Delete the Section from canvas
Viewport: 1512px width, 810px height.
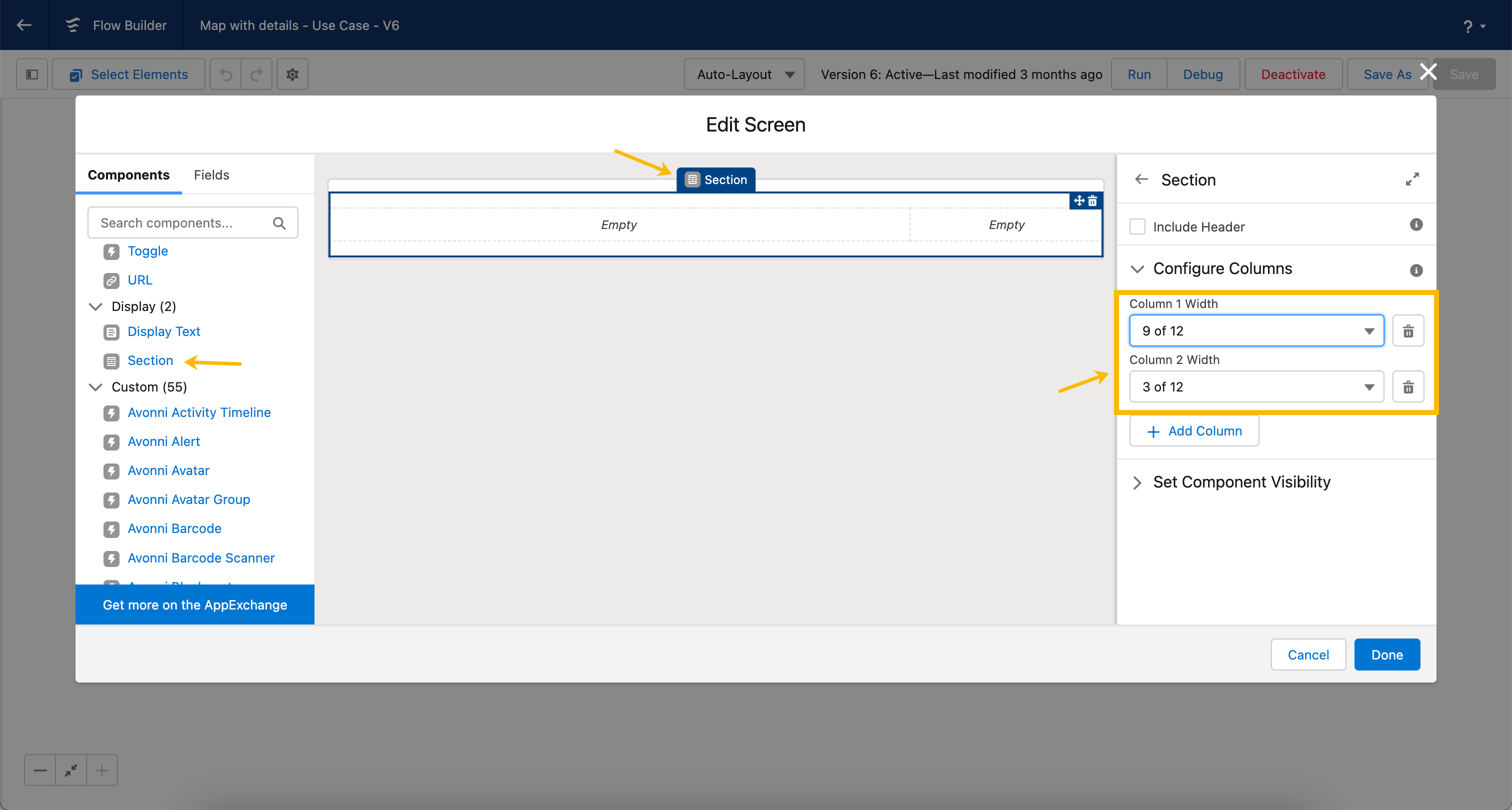pyautogui.click(x=1092, y=200)
